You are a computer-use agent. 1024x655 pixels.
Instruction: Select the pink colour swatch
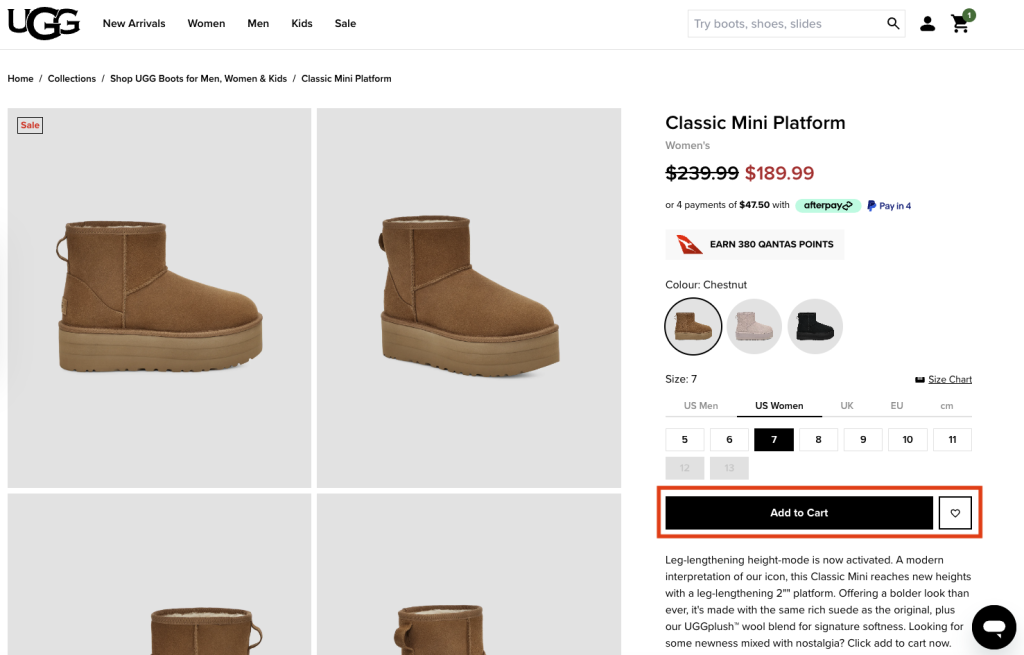(x=754, y=326)
